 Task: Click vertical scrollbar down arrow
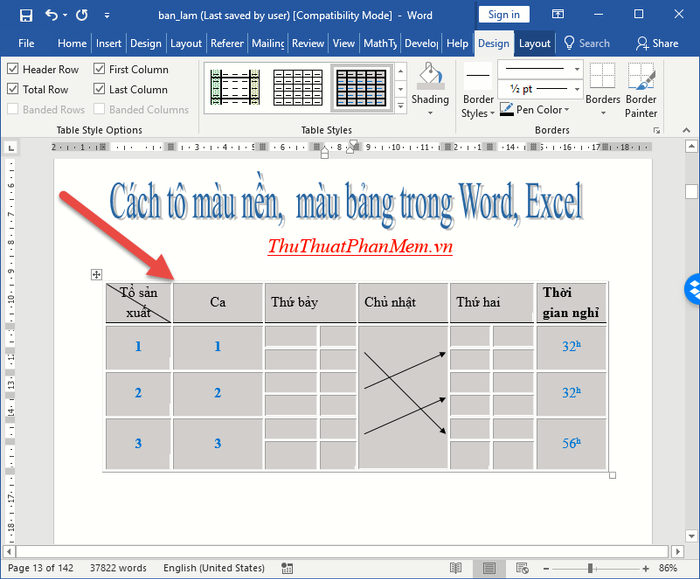pyautogui.click(x=692, y=536)
